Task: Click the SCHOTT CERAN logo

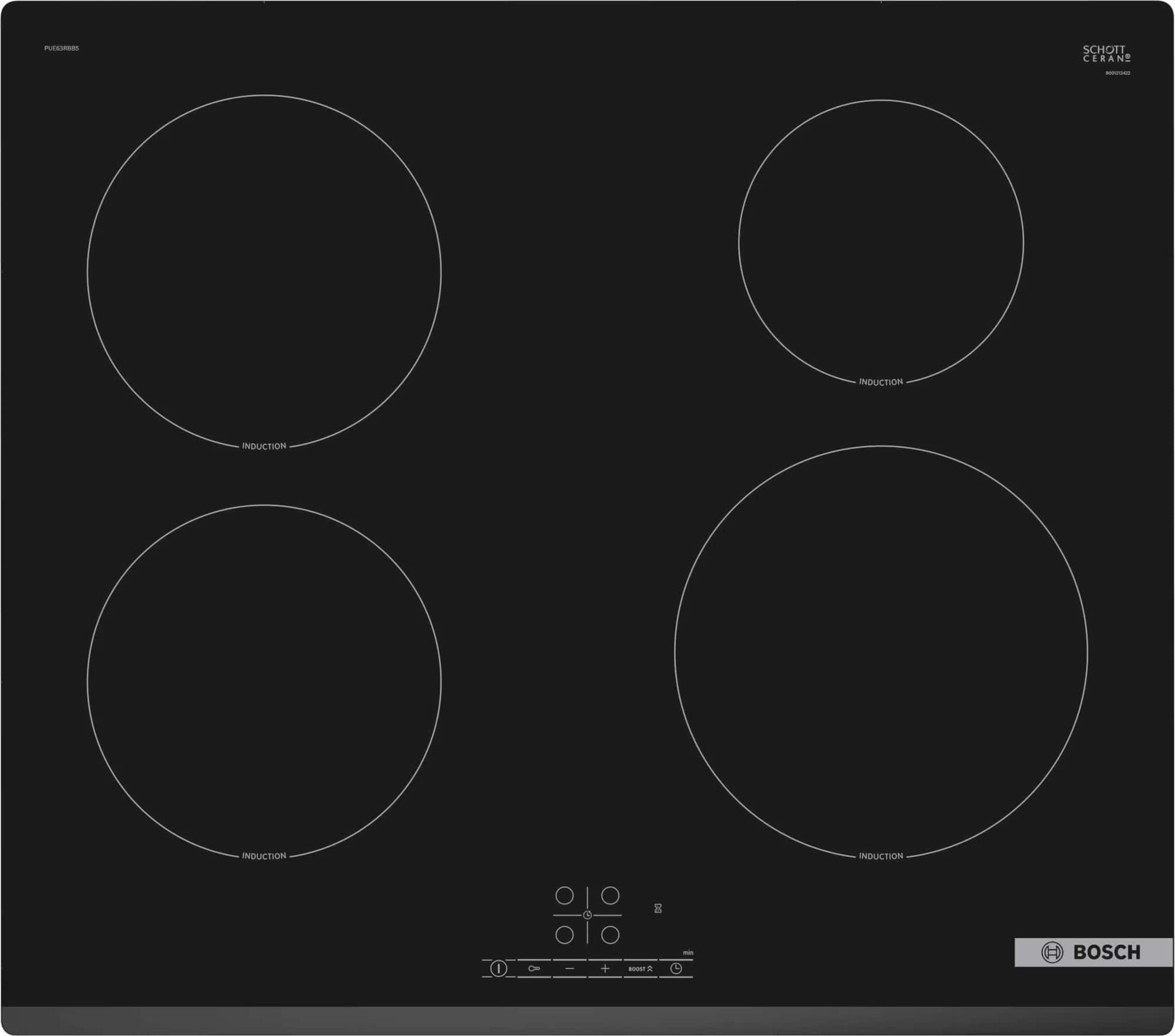Action: click(x=1106, y=54)
